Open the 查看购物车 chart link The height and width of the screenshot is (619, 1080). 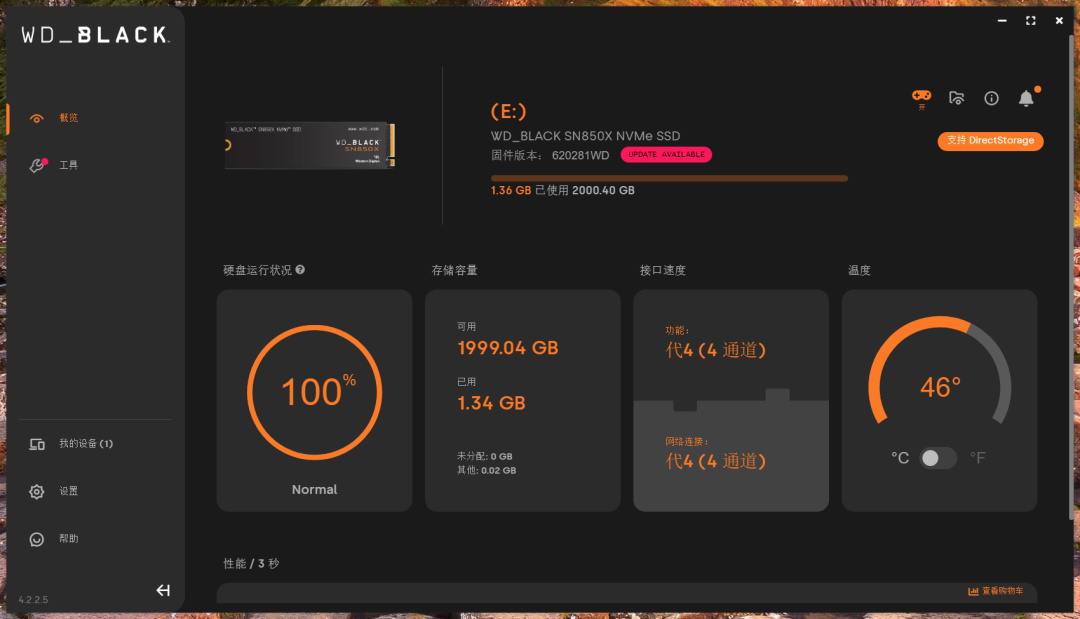pos(995,591)
